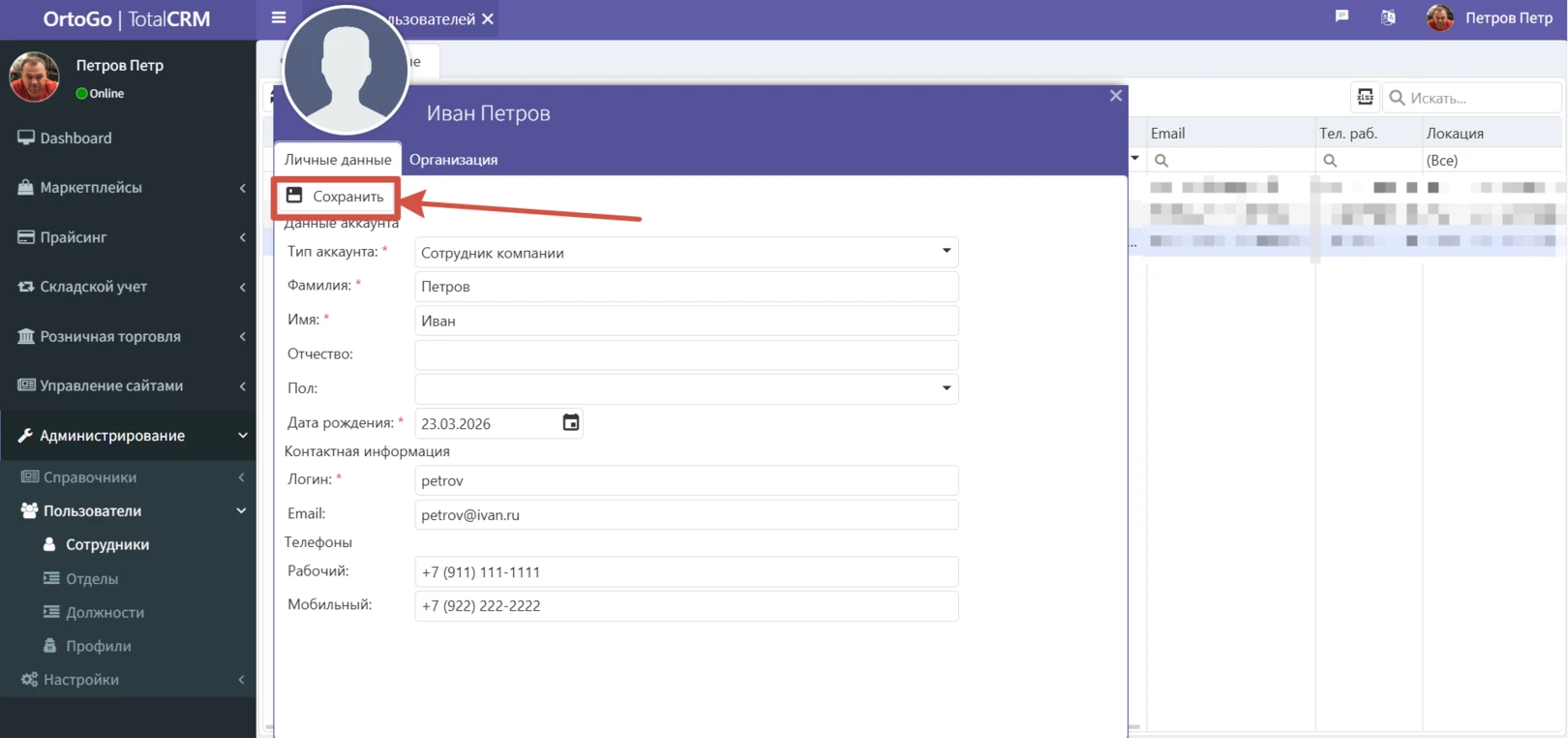Select the Личные данные tab
The width and height of the screenshot is (1568, 738).
pos(337,160)
